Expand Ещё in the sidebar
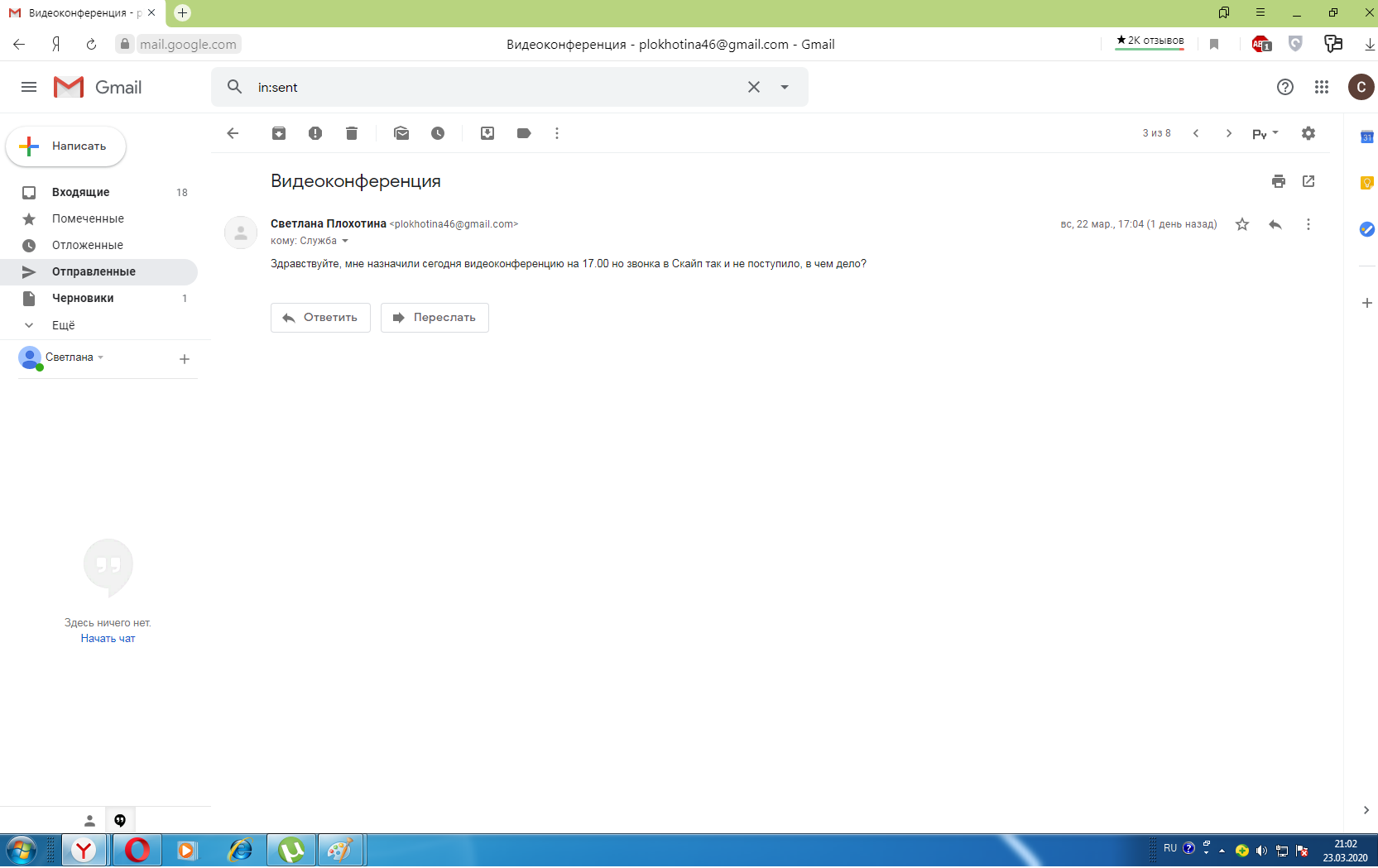 tap(63, 325)
